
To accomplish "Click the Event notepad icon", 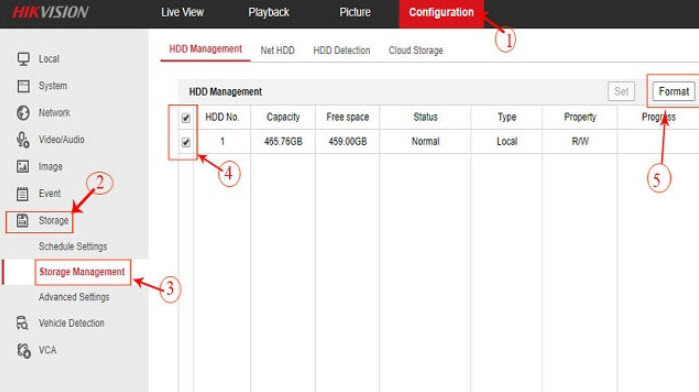I will tap(22, 194).
